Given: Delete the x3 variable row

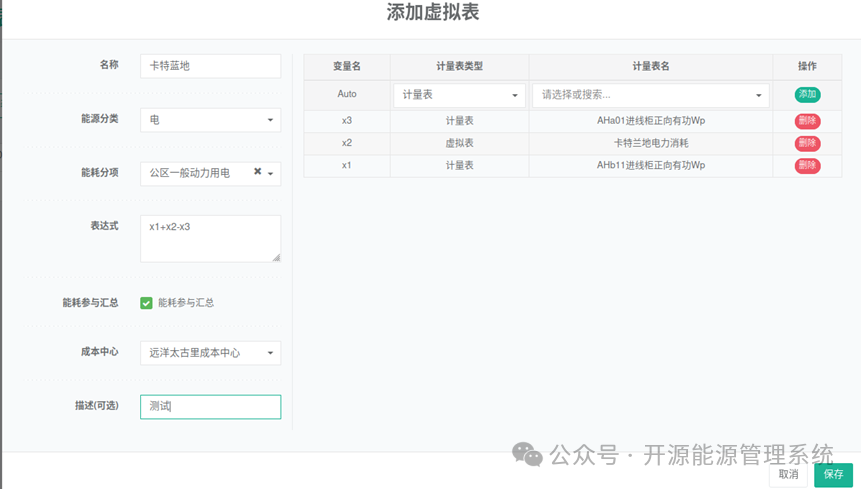Looking at the screenshot, I should point(807,121).
